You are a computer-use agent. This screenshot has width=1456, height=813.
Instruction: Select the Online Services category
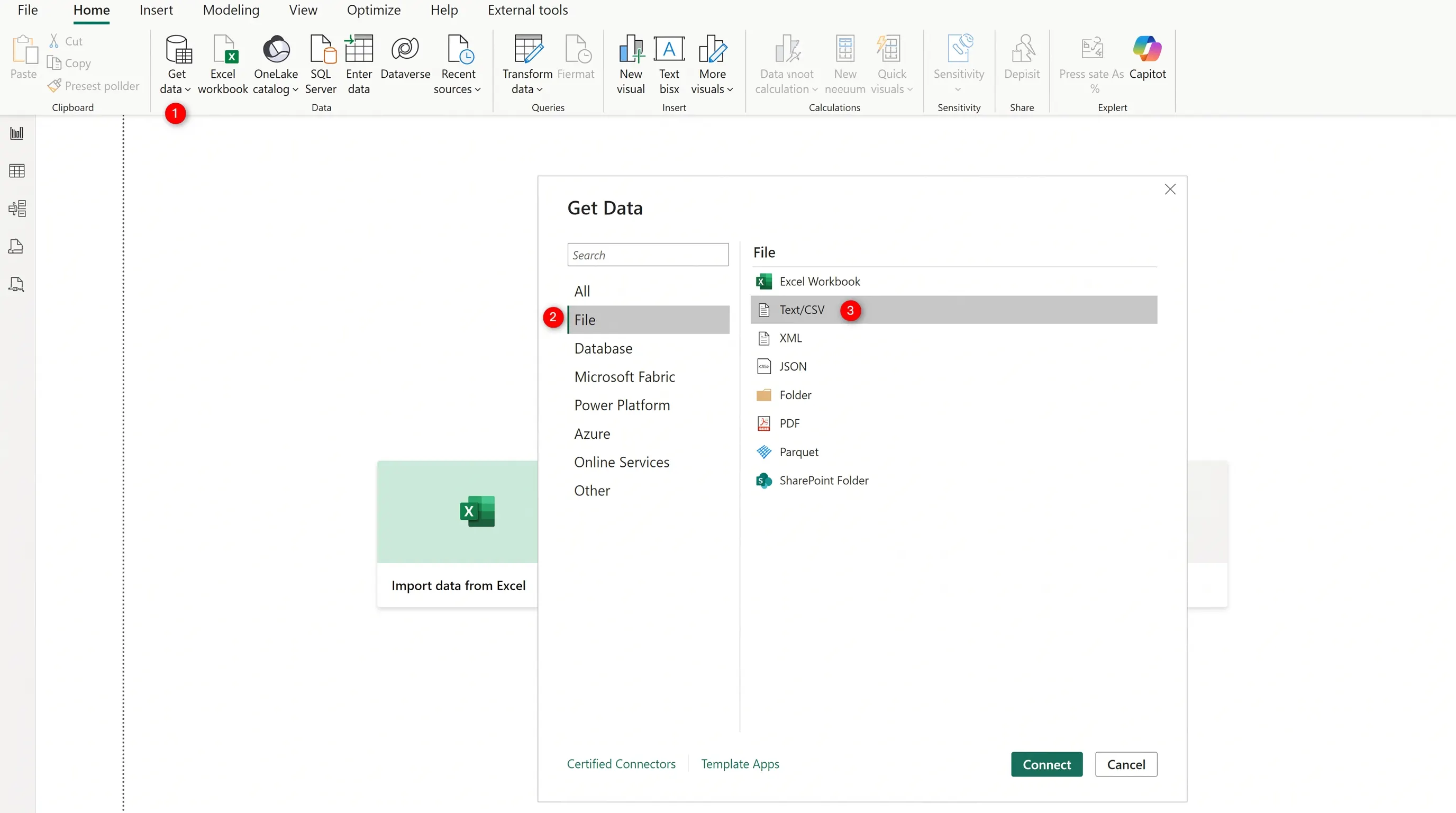click(648, 462)
